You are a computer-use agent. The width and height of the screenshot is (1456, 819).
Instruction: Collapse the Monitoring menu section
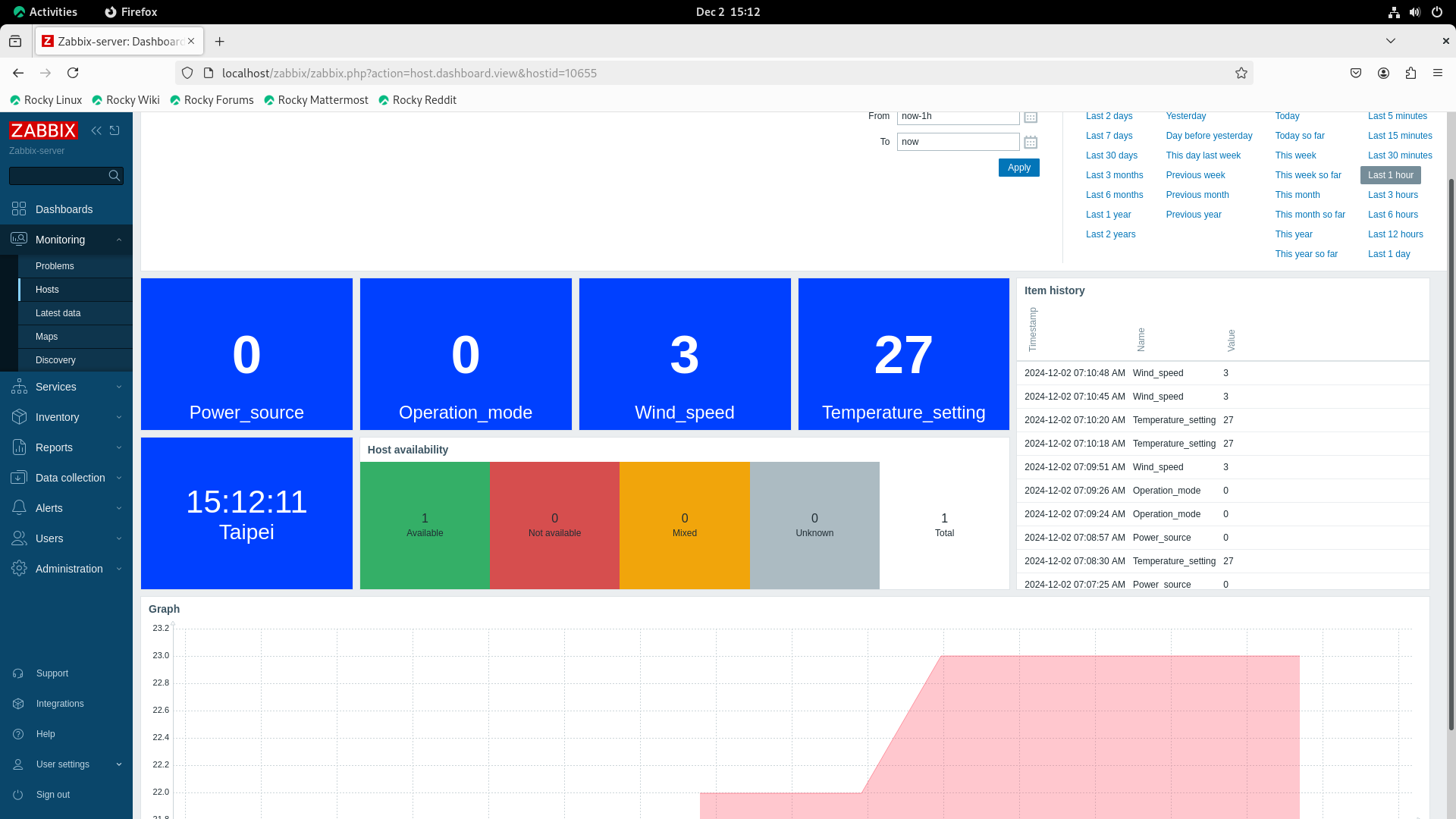[x=61, y=240]
